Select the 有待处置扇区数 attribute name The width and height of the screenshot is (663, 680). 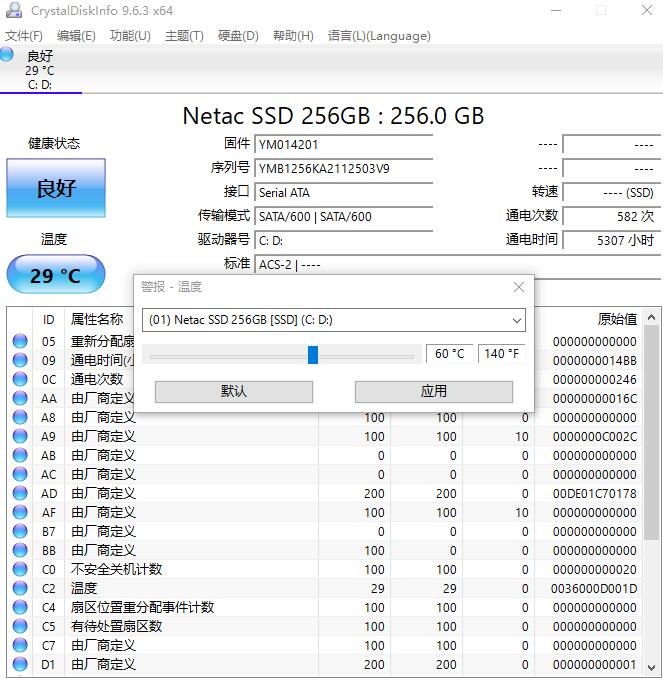point(116,626)
